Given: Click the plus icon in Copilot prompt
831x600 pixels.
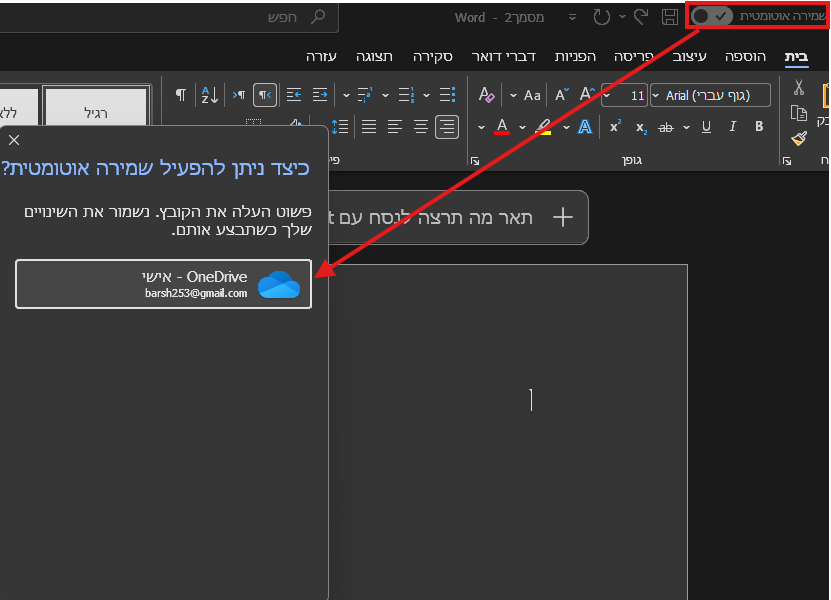Looking at the screenshot, I should click(562, 217).
